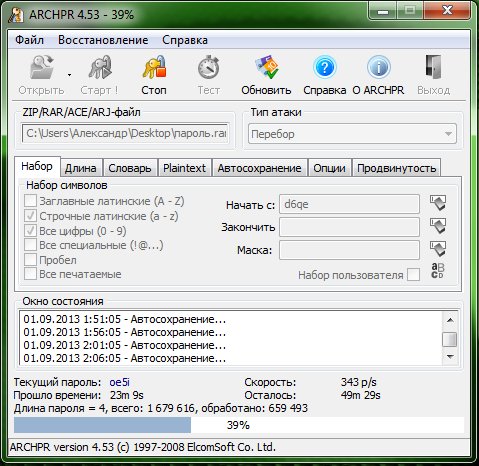Click the Начать с input field
The width and height of the screenshot is (479, 466).
[x=349, y=204]
